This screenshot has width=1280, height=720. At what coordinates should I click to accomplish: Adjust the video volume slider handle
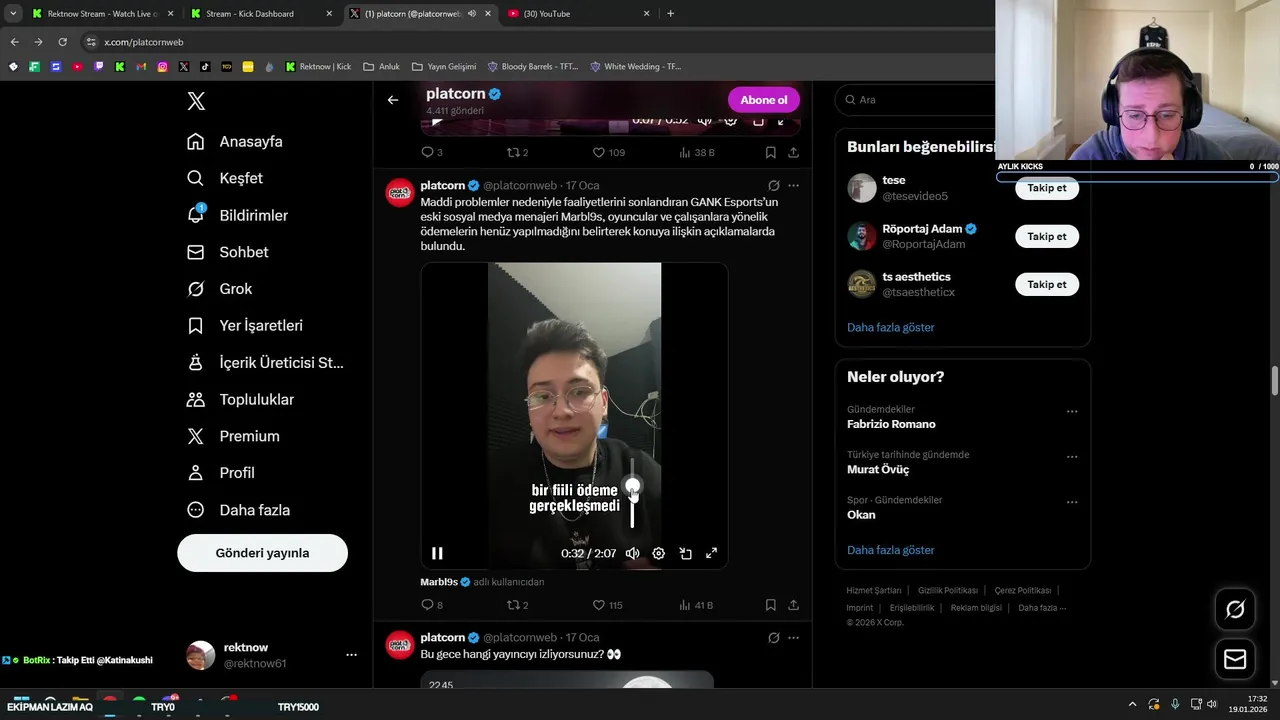click(x=632, y=487)
